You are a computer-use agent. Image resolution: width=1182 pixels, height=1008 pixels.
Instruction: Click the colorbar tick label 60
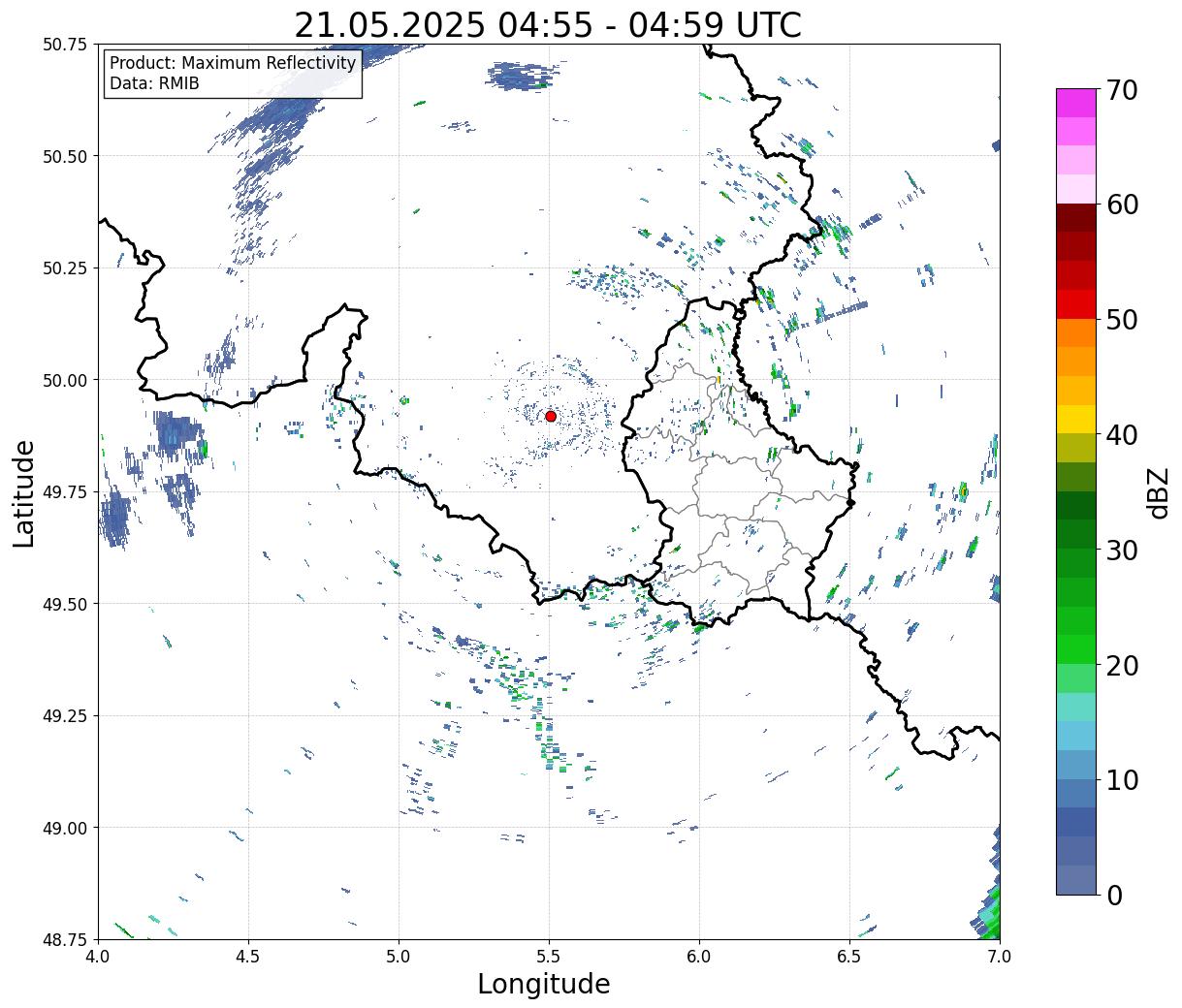(x=1122, y=205)
